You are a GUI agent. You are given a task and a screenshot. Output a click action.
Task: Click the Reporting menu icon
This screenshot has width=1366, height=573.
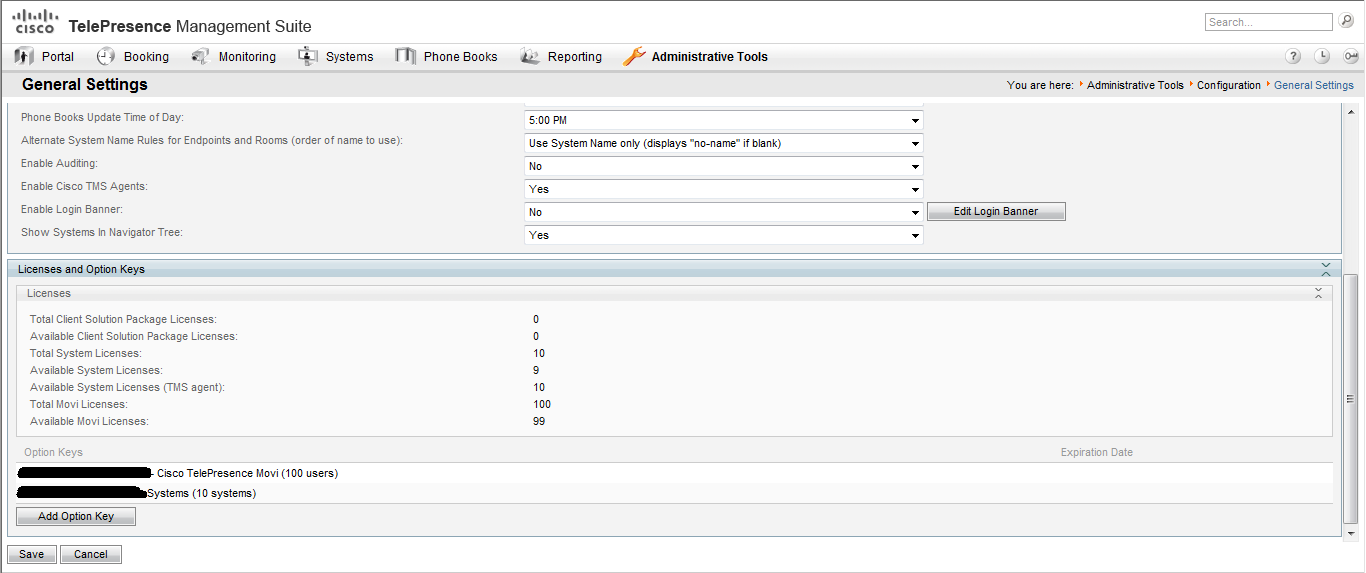pos(530,57)
